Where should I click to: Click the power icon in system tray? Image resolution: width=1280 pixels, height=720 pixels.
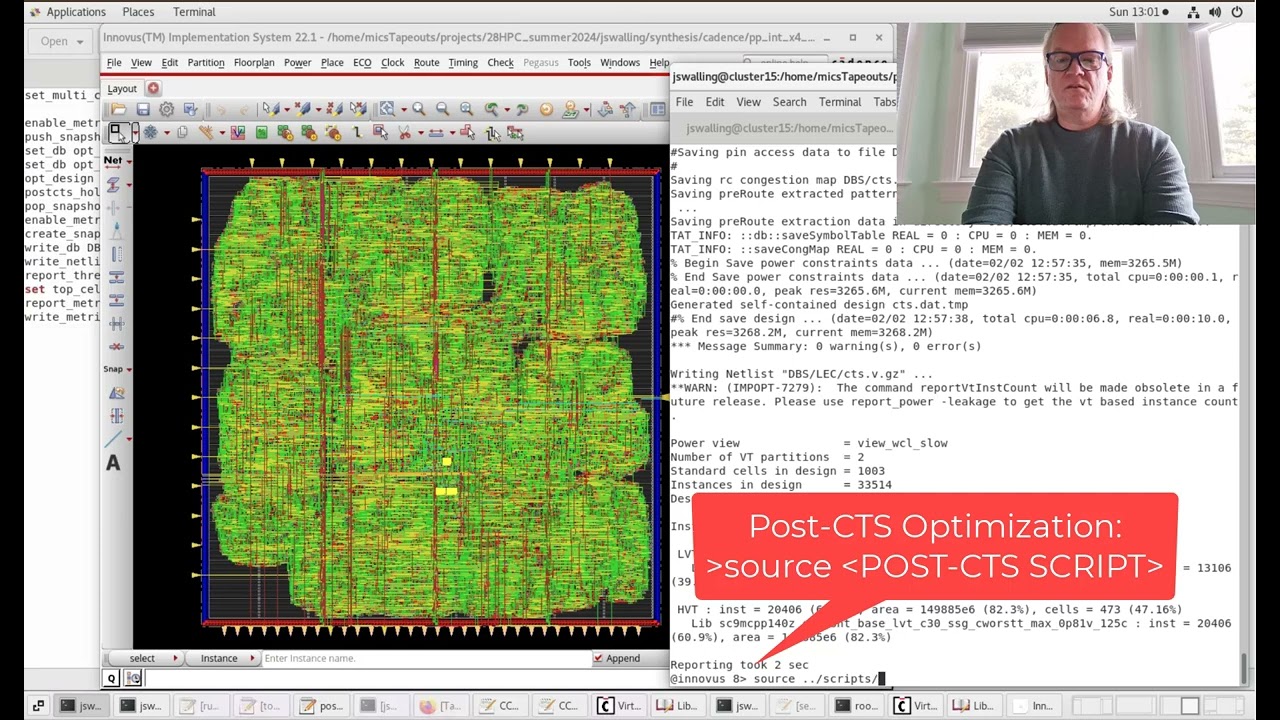[1237, 12]
